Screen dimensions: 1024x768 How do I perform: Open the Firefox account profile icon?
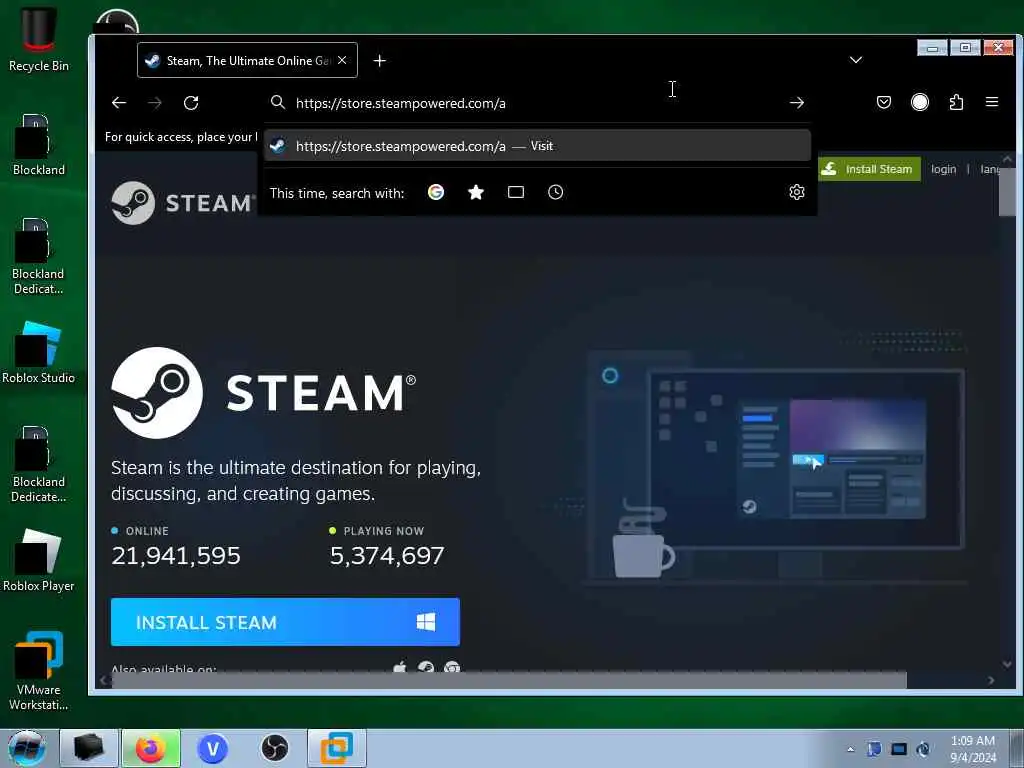(x=920, y=102)
